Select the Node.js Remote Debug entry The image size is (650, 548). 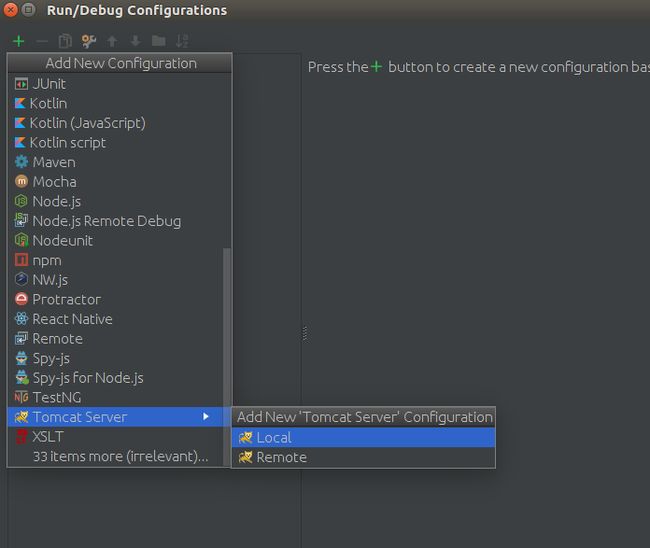tap(116, 221)
